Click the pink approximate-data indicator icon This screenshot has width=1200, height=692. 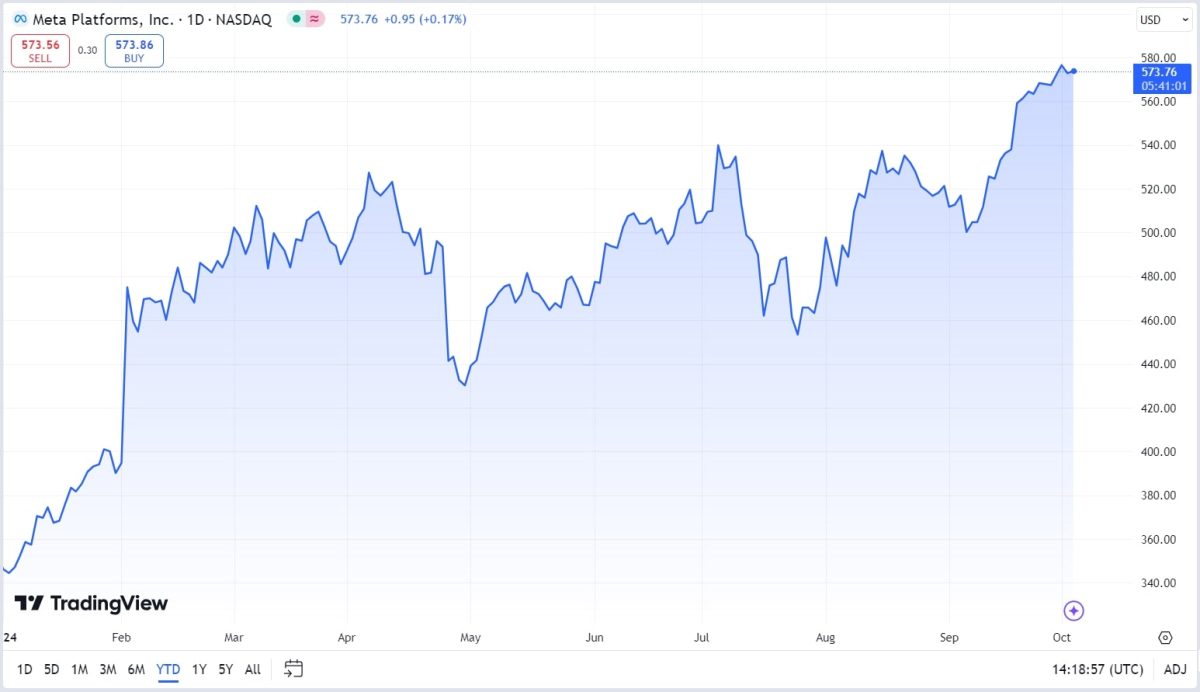pos(314,19)
